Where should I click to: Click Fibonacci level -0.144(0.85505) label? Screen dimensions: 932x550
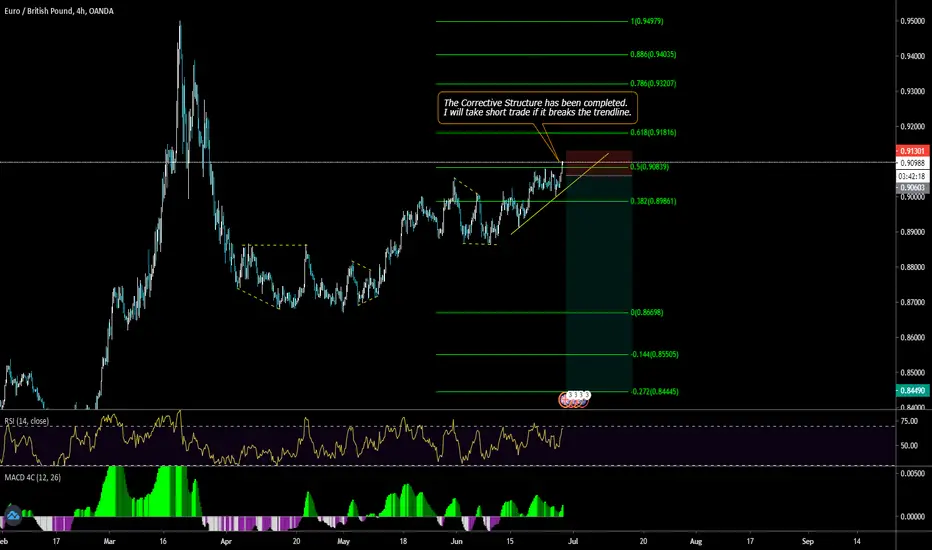(x=654, y=354)
